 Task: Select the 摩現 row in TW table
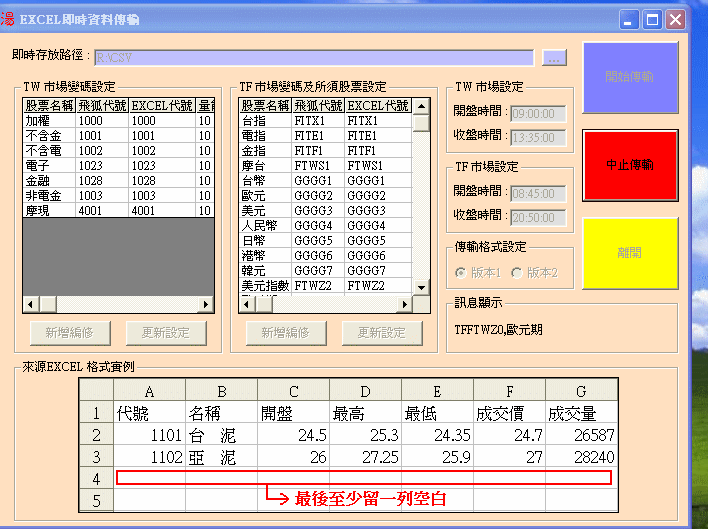[x=118, y=210]
